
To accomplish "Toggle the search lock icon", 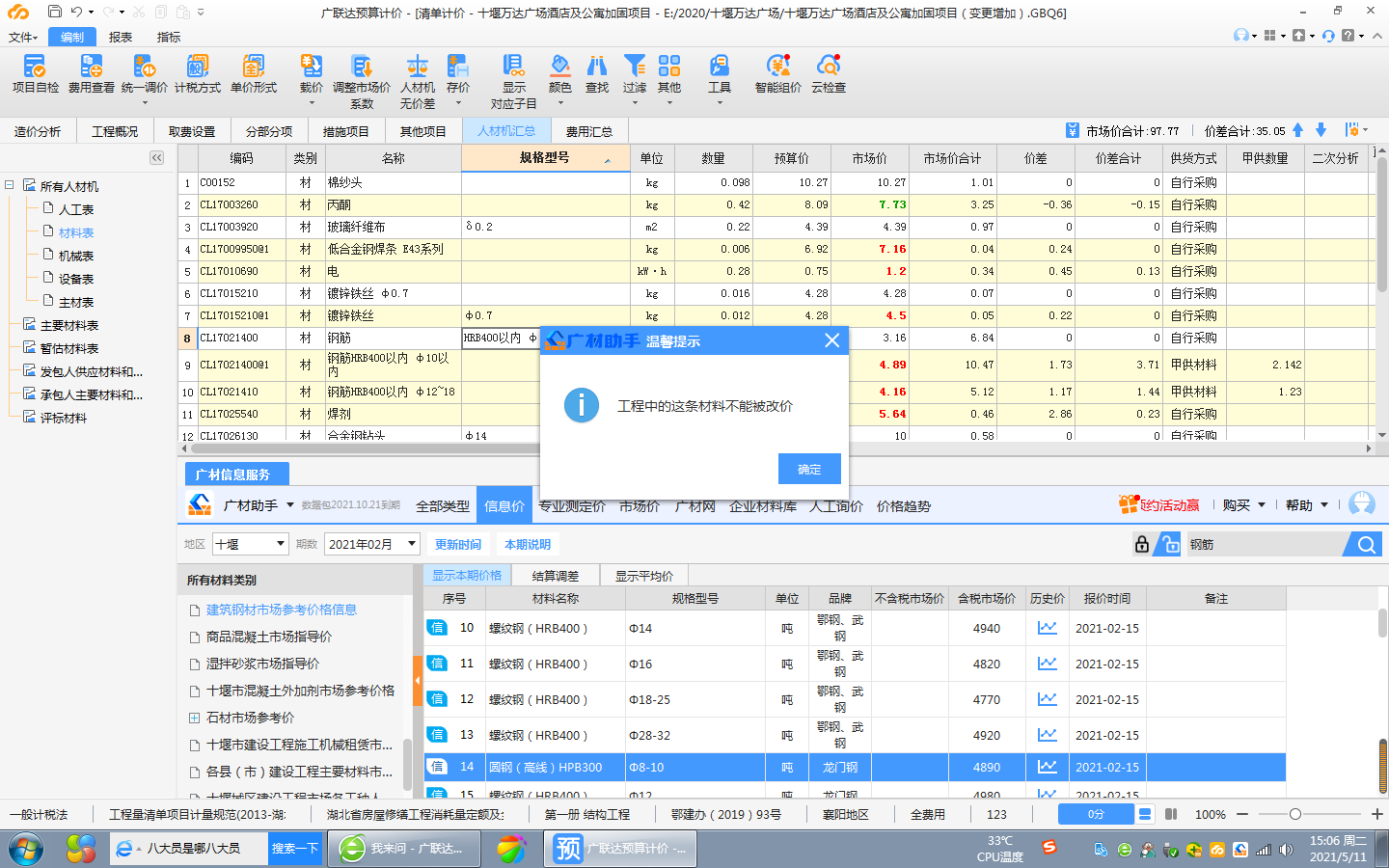I will pyautogui.click(x=1141, y=543).
